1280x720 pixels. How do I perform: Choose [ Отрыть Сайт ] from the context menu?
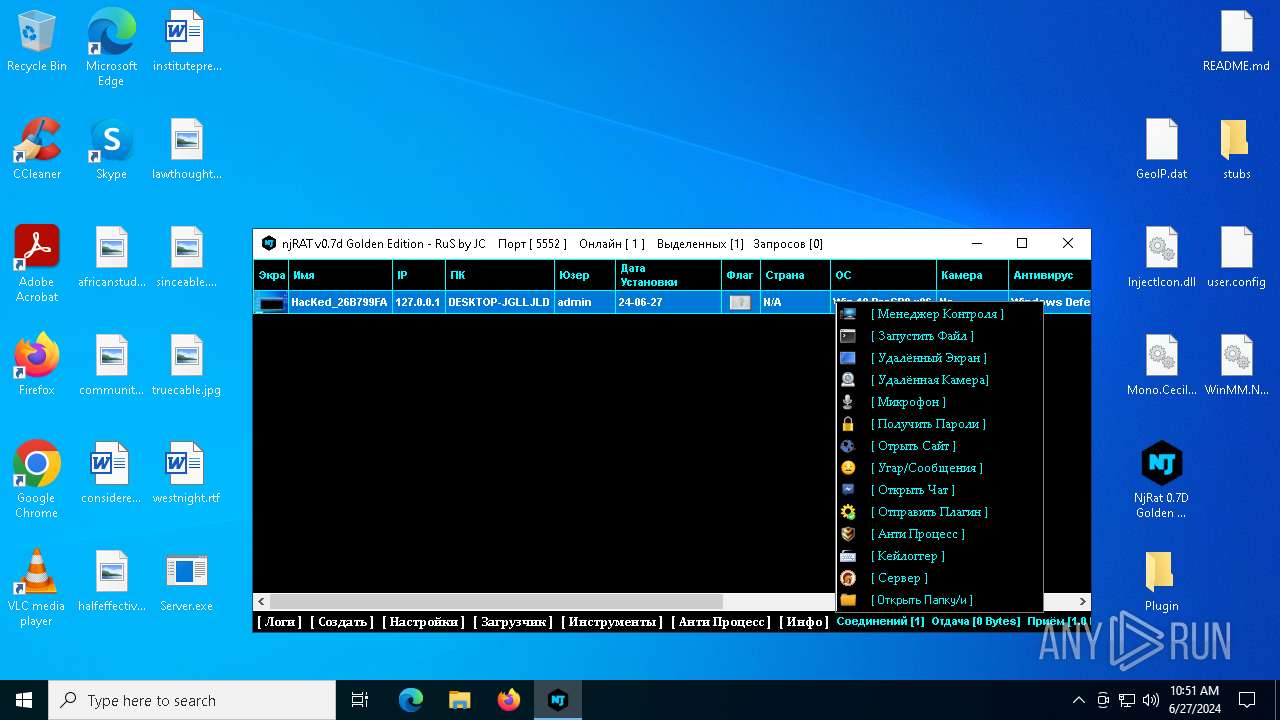(939, 446)
